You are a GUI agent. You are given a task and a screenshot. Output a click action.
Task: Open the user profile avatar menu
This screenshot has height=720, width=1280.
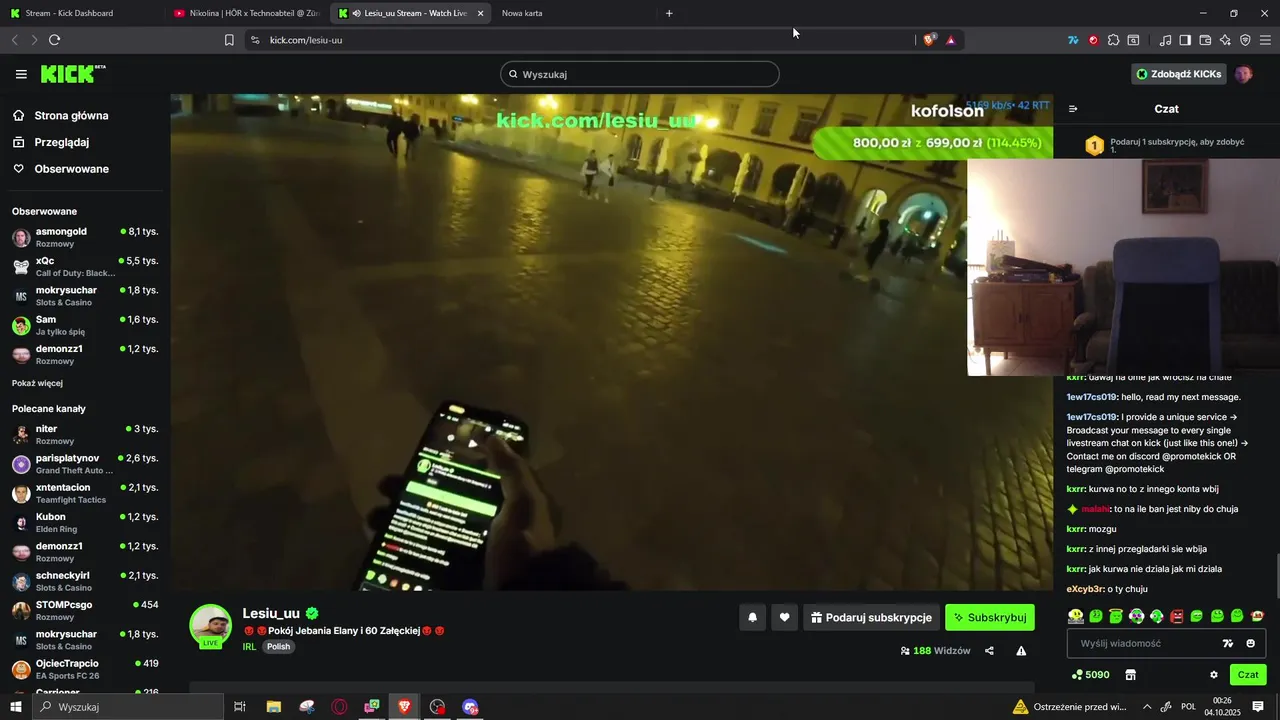(x=1244, y=74)
